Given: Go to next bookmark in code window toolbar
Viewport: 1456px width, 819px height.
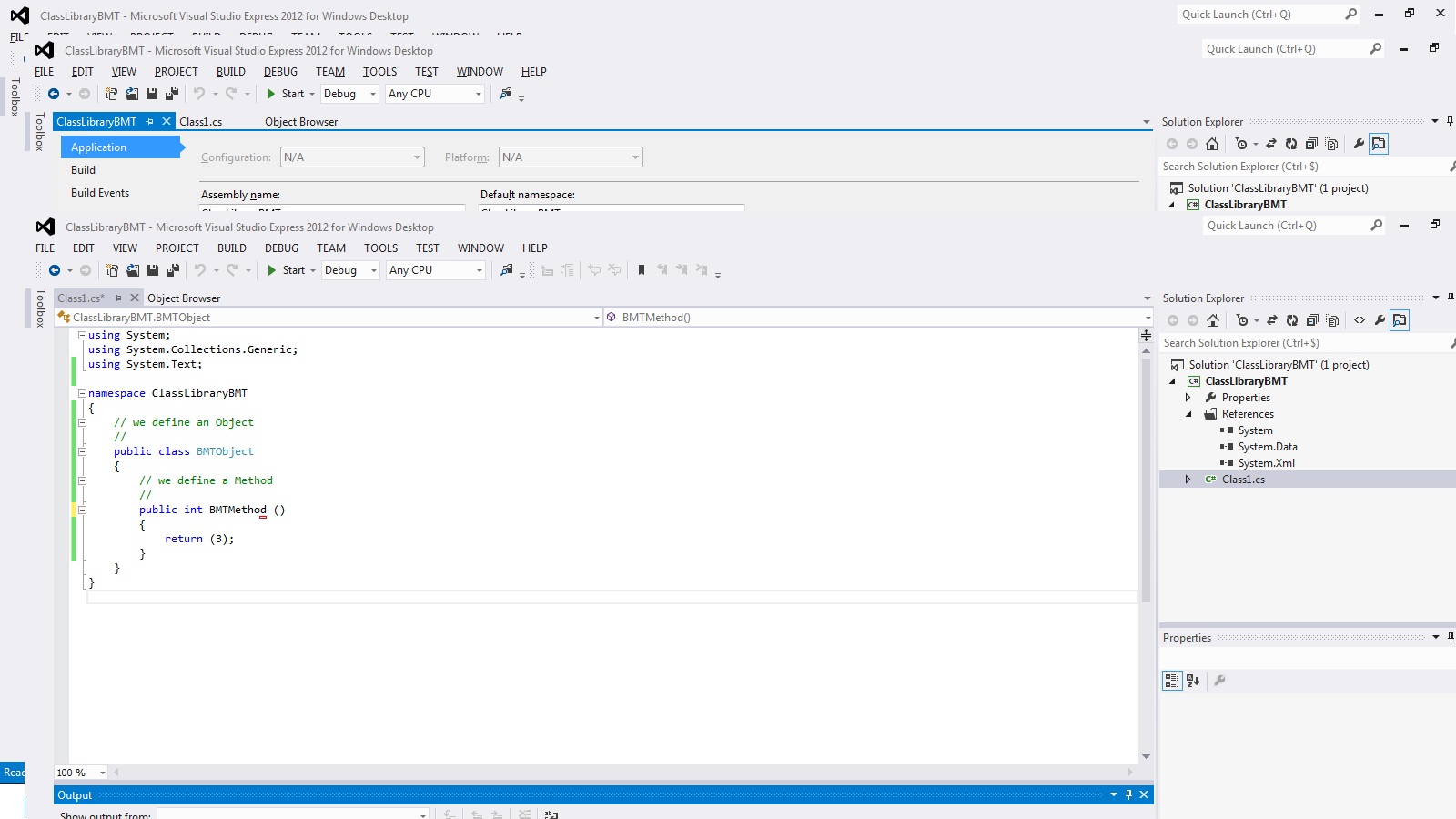Looking at the screenshot, I should point(682,270).
